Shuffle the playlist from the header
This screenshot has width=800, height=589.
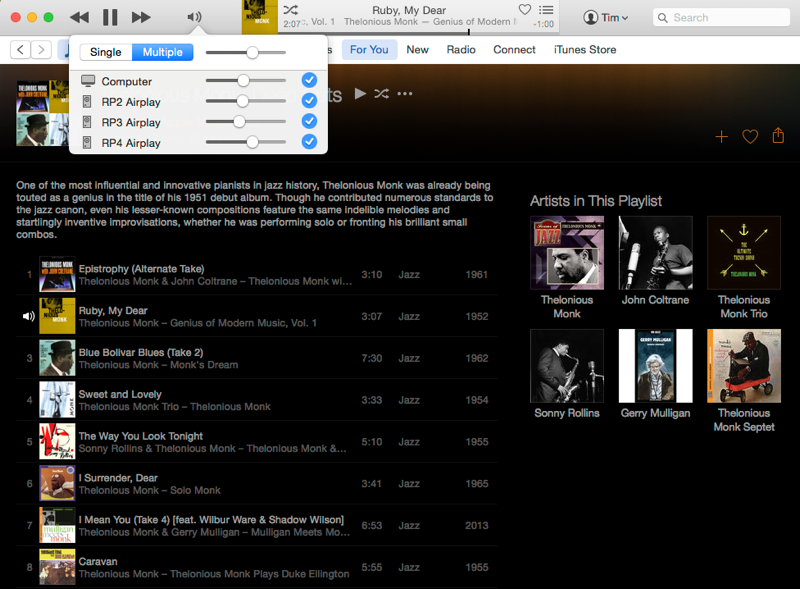point(382,93)
